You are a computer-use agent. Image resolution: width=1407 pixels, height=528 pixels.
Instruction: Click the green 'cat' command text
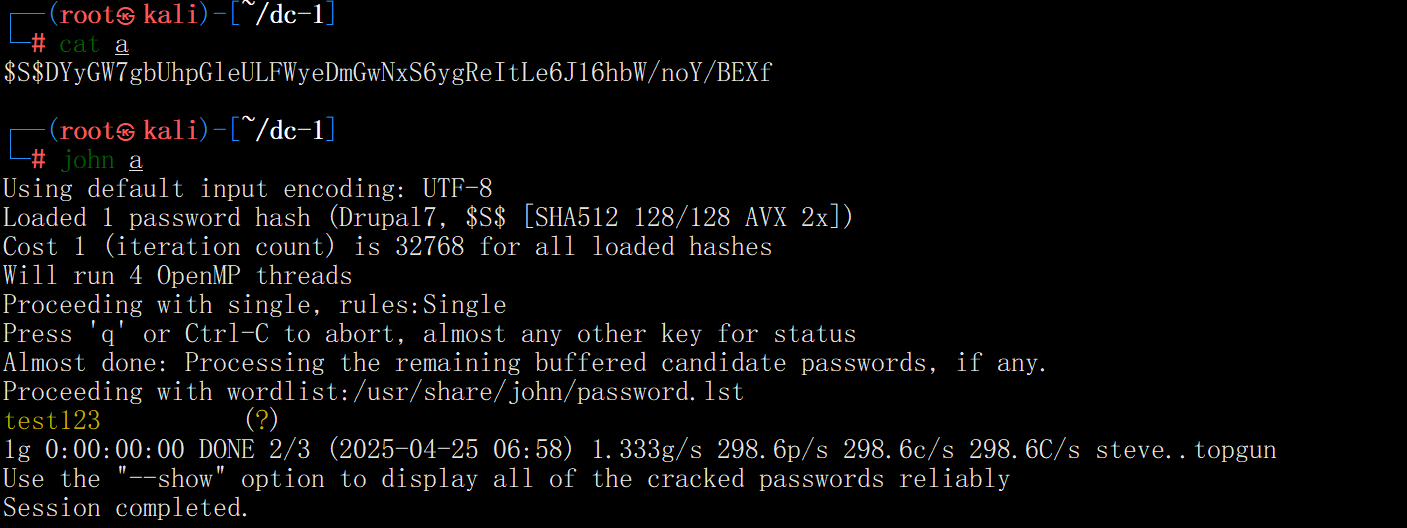[80, 44]
